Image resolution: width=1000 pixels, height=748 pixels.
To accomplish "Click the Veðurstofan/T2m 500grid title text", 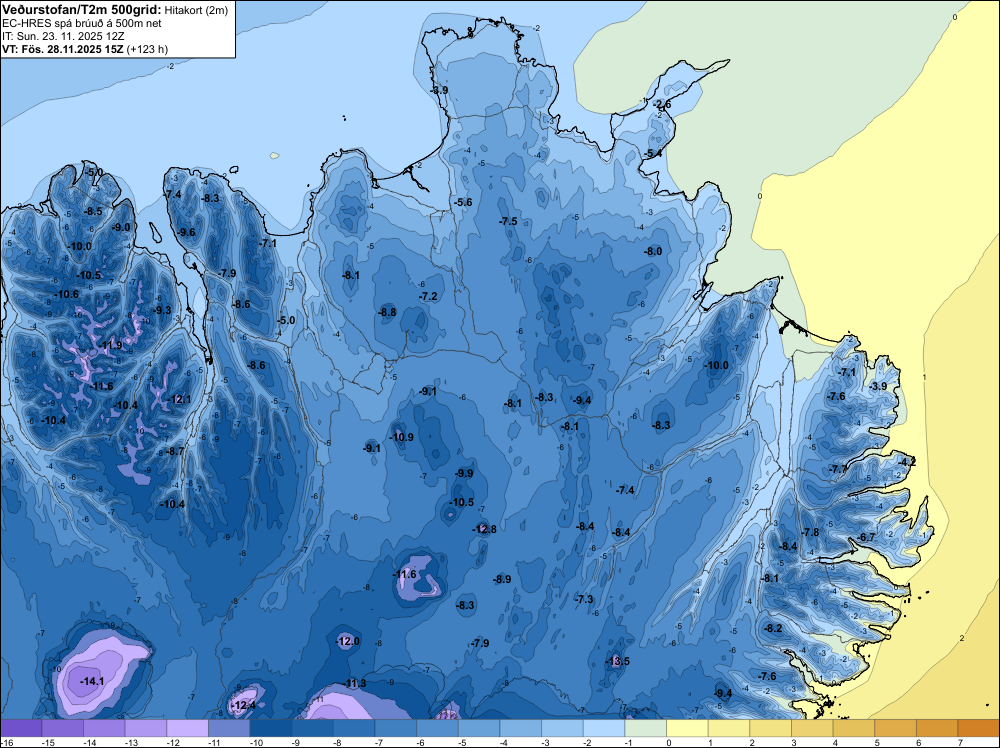I will [x=81, y=10].
